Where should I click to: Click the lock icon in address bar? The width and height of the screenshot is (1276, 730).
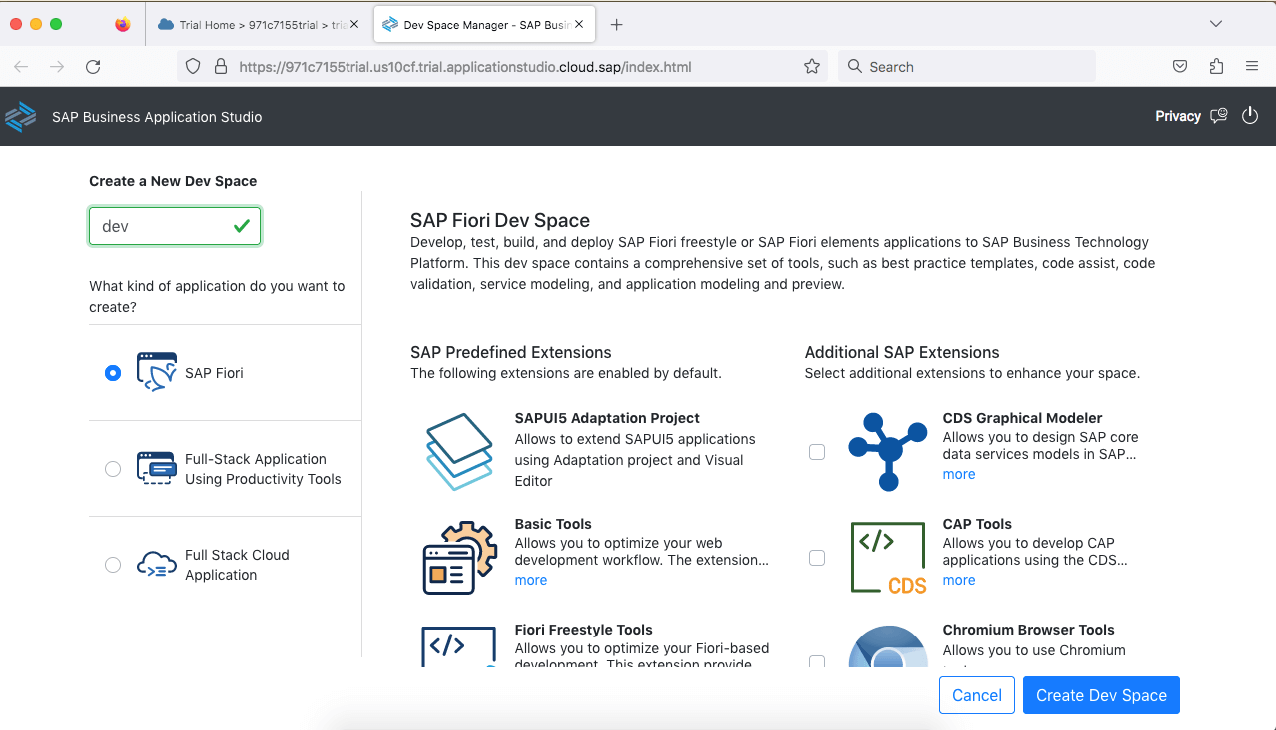(x=221, y=67)
